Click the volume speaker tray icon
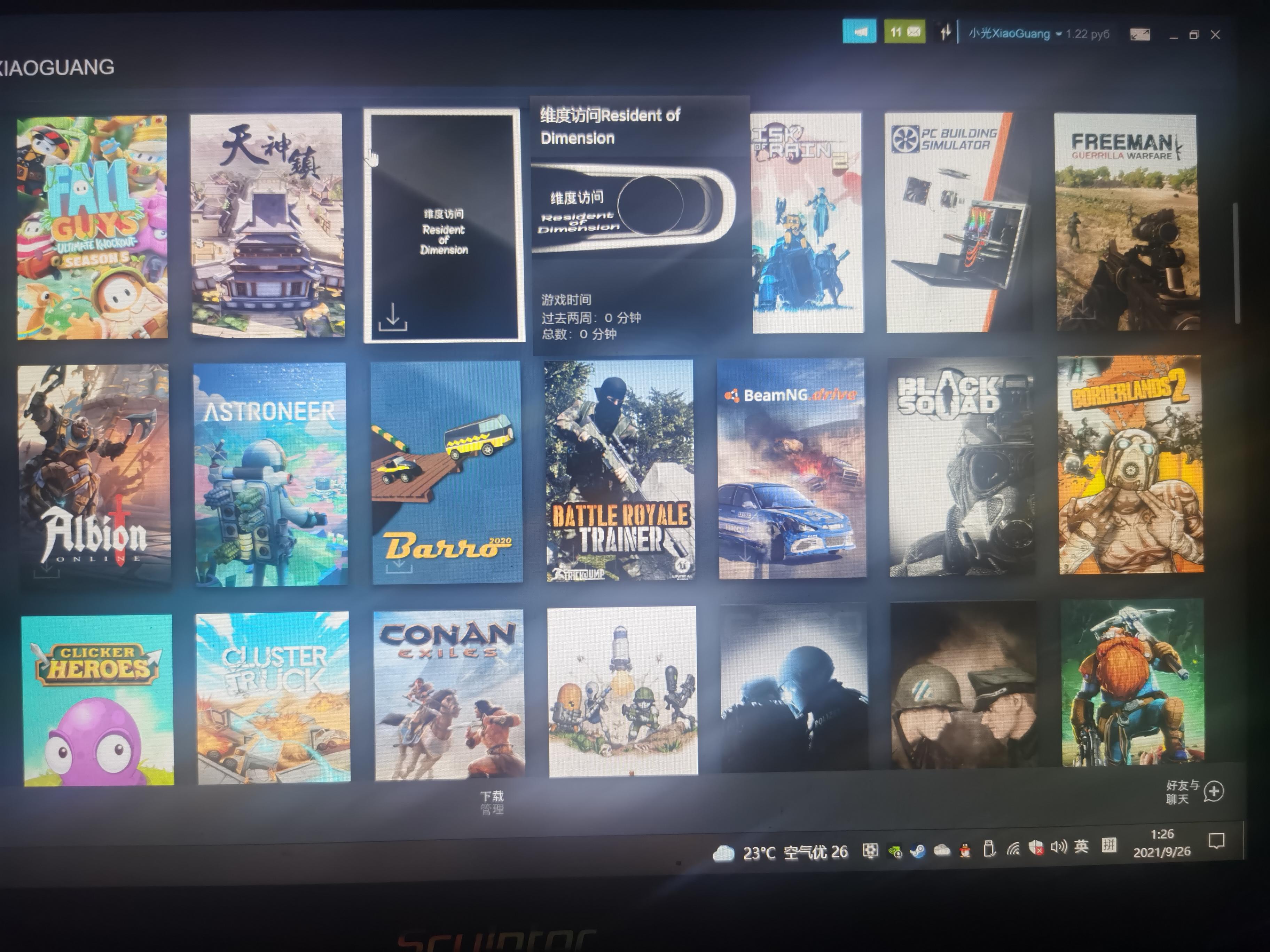The image size is (1270, 952). 1058,847
